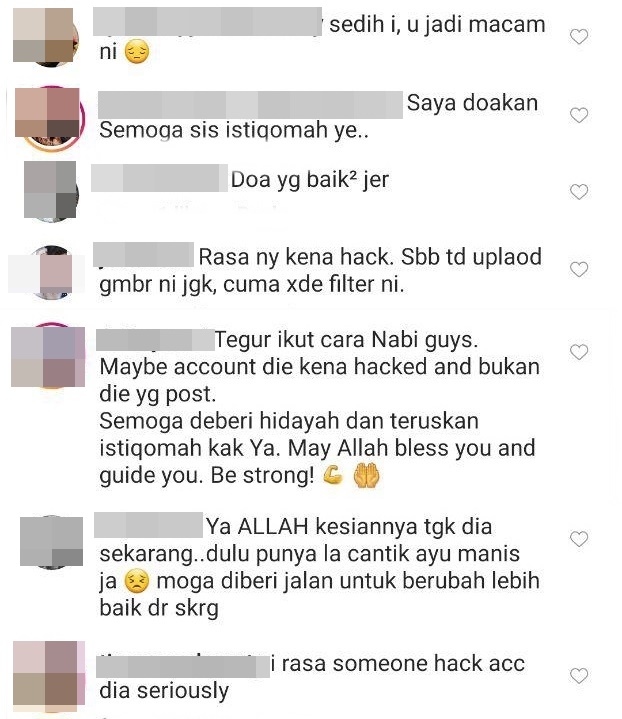Open avatar beside 'Rasa ny kena hack' comment

[50, 272]
